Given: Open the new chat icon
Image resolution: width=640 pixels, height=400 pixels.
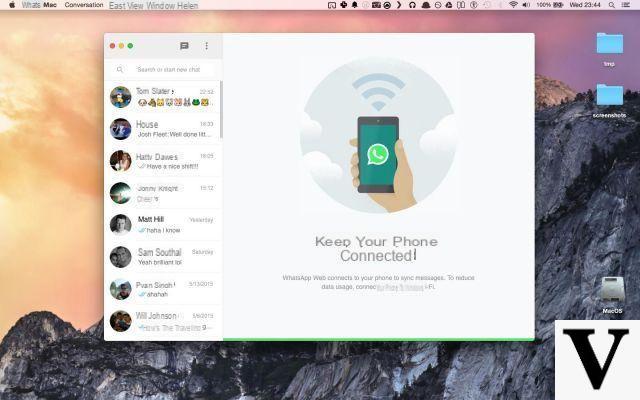Looking at the screenshot, I should 184,46.
